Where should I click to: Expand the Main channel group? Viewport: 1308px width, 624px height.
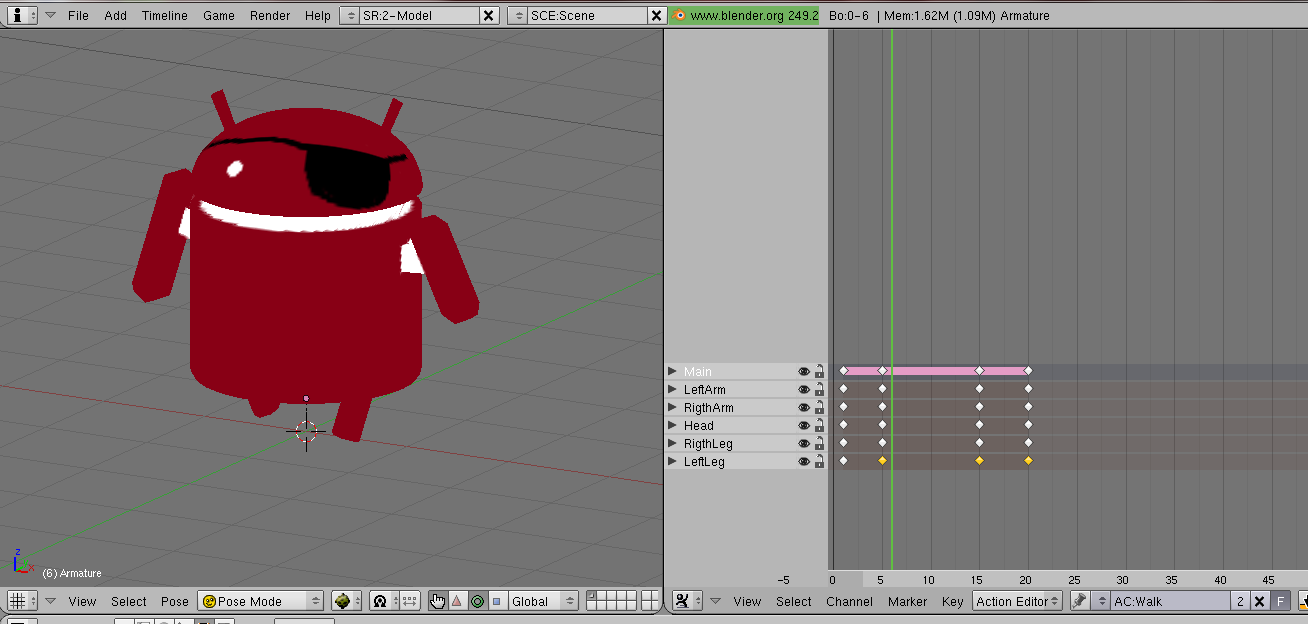[672, 371]
